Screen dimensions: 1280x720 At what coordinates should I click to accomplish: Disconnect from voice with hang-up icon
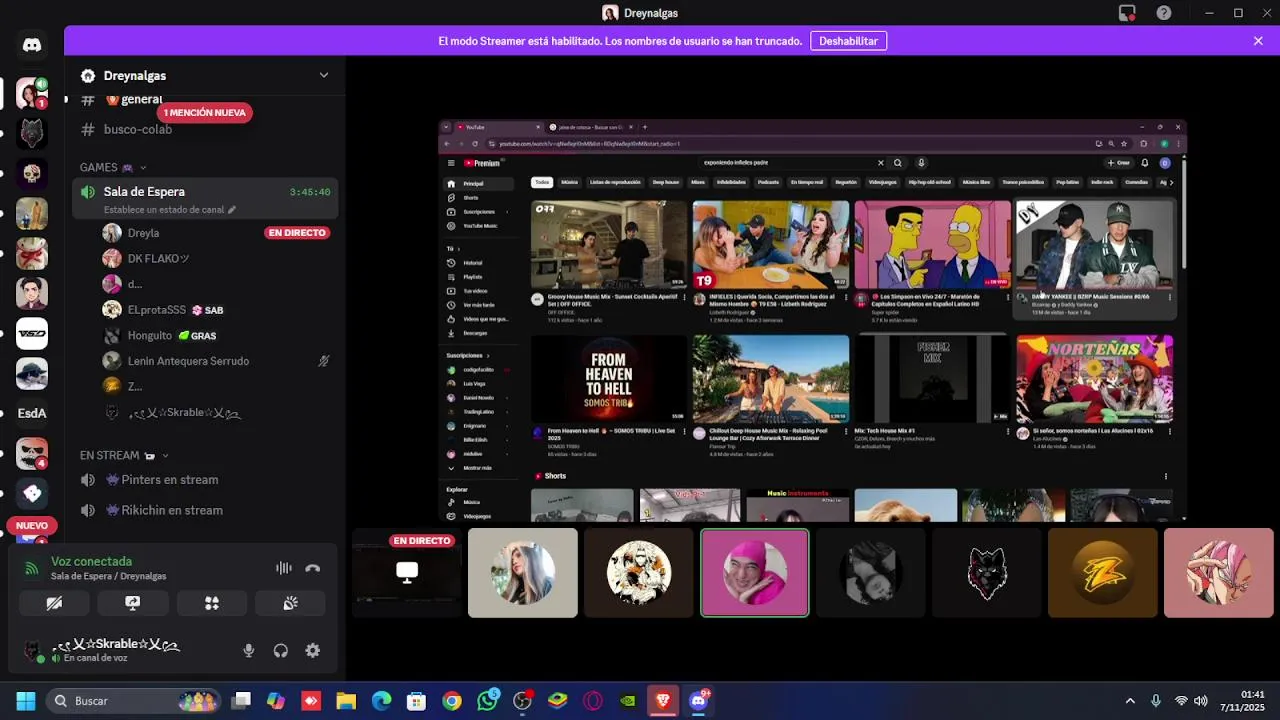pyautogui.click(x=313, y=568)
